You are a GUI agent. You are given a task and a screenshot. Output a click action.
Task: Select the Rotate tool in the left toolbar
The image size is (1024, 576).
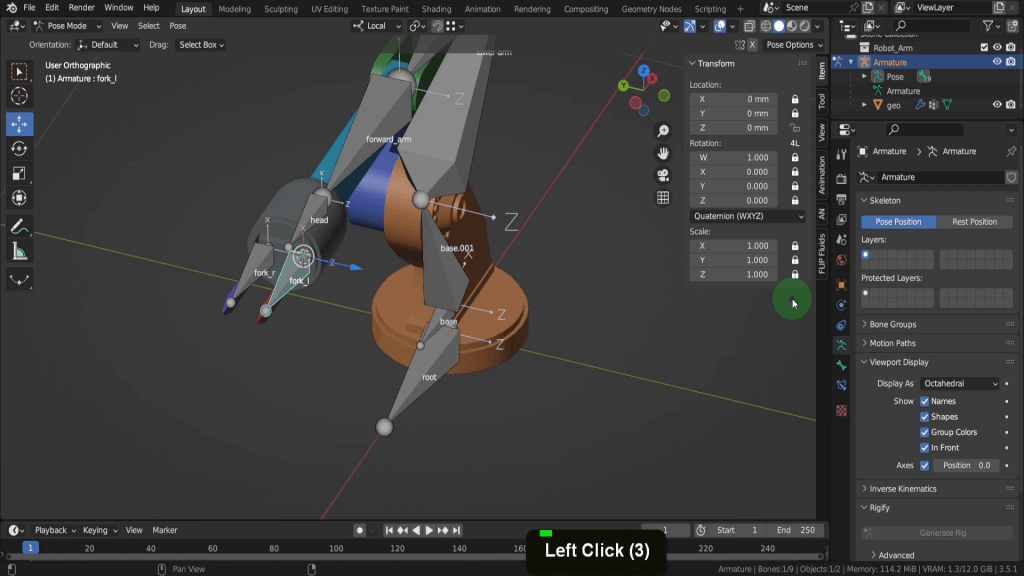click(x=19, y=148)
